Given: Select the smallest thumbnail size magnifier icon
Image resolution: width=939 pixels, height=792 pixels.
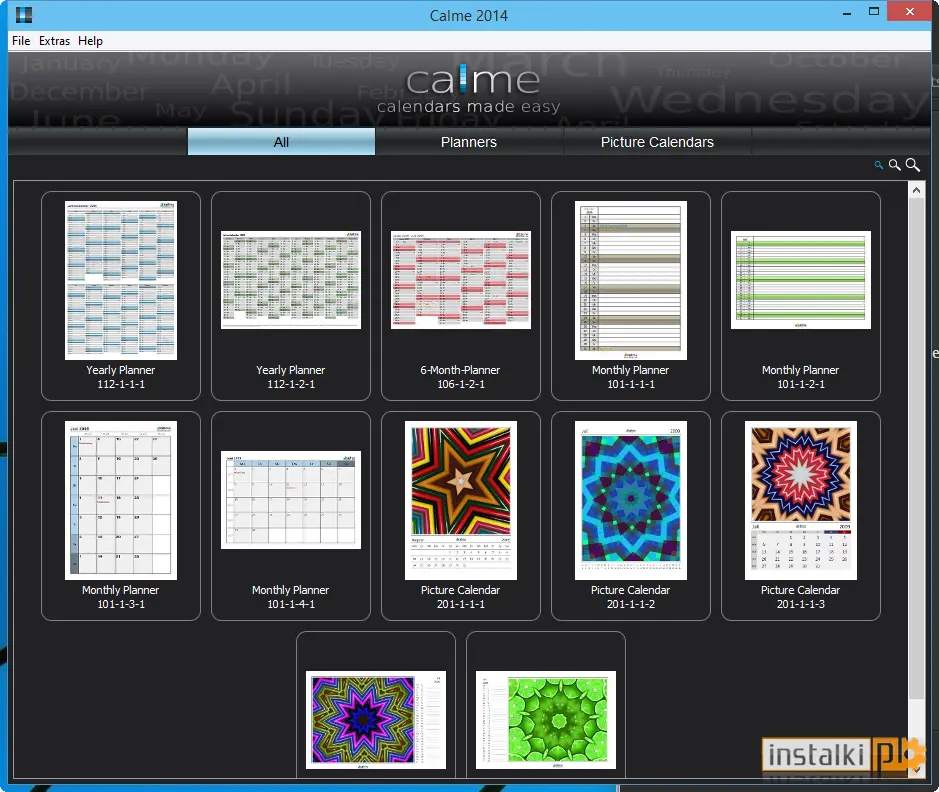Looking at the screenshot, I should 879,165.
